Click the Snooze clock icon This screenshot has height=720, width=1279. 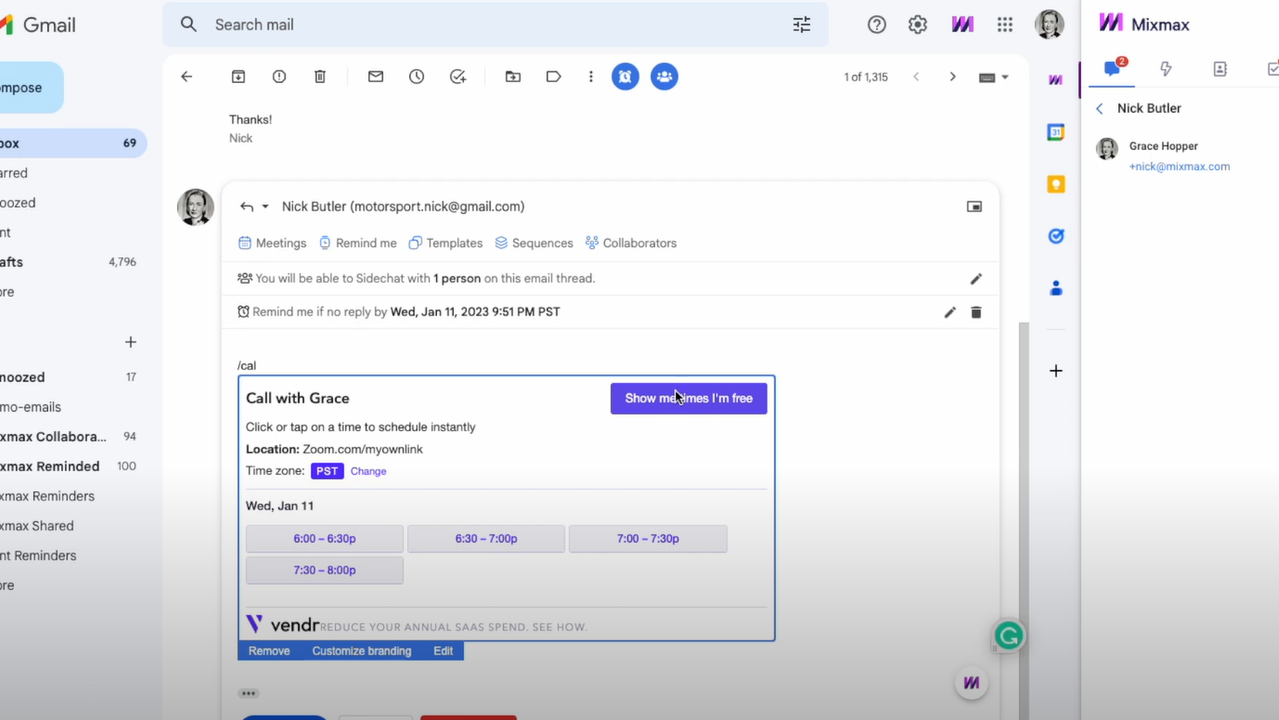[x=417, y=77]
